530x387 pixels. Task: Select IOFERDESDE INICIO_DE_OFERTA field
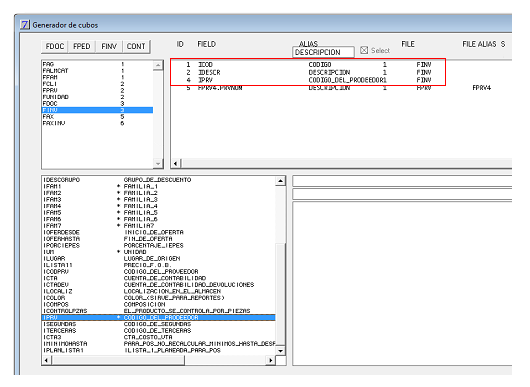coord(159,232)
